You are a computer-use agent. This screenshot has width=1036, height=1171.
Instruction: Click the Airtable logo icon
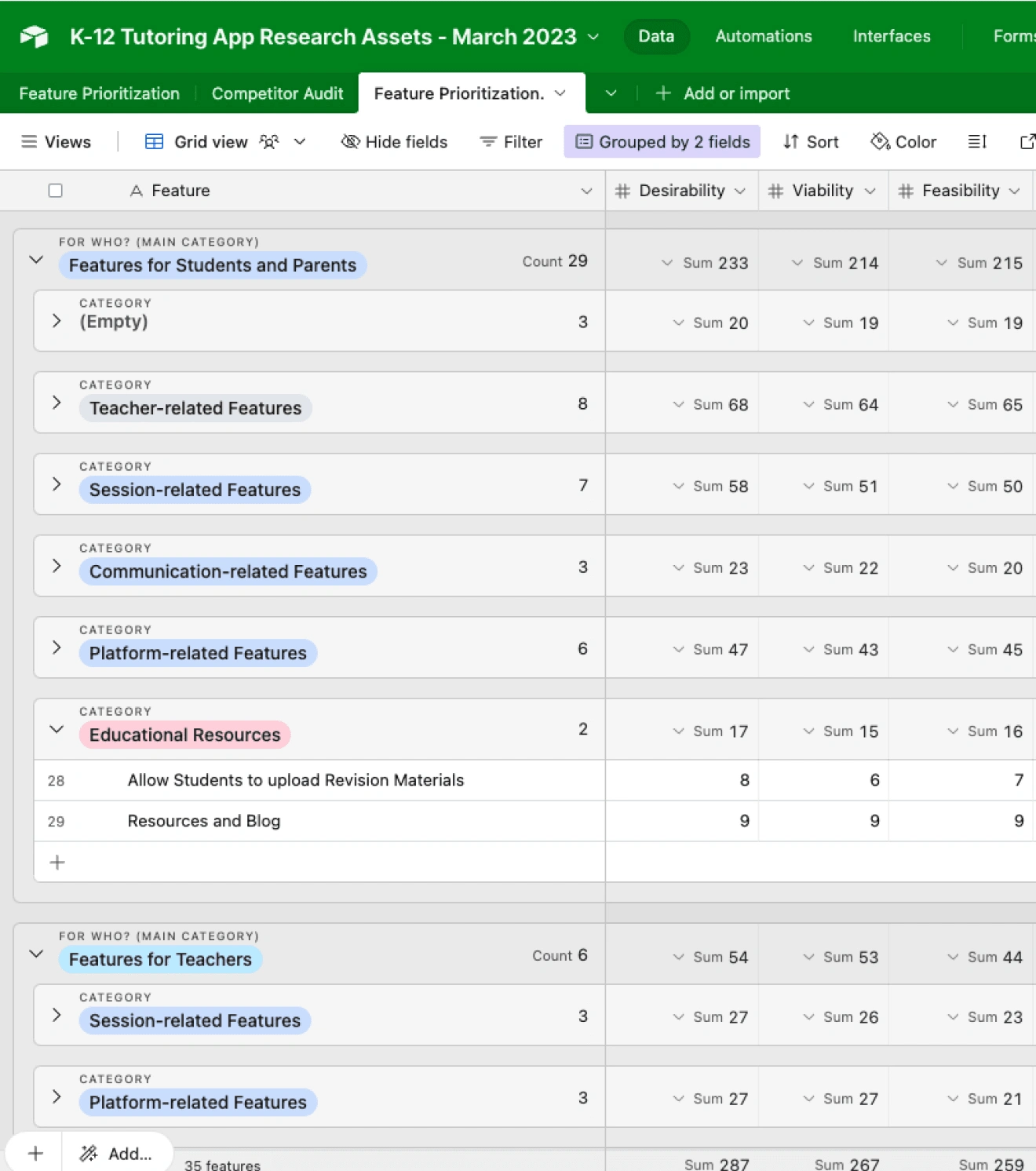point(34,37)
